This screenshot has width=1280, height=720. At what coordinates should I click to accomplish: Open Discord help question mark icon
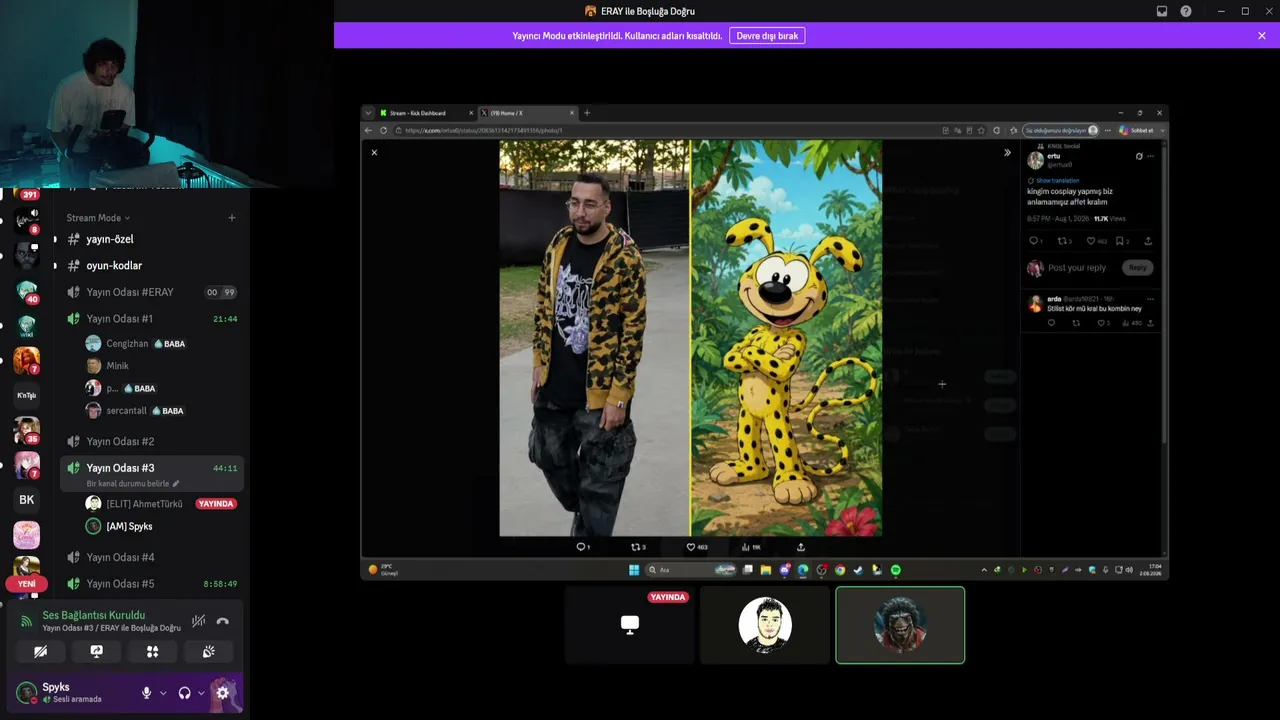1186,11
